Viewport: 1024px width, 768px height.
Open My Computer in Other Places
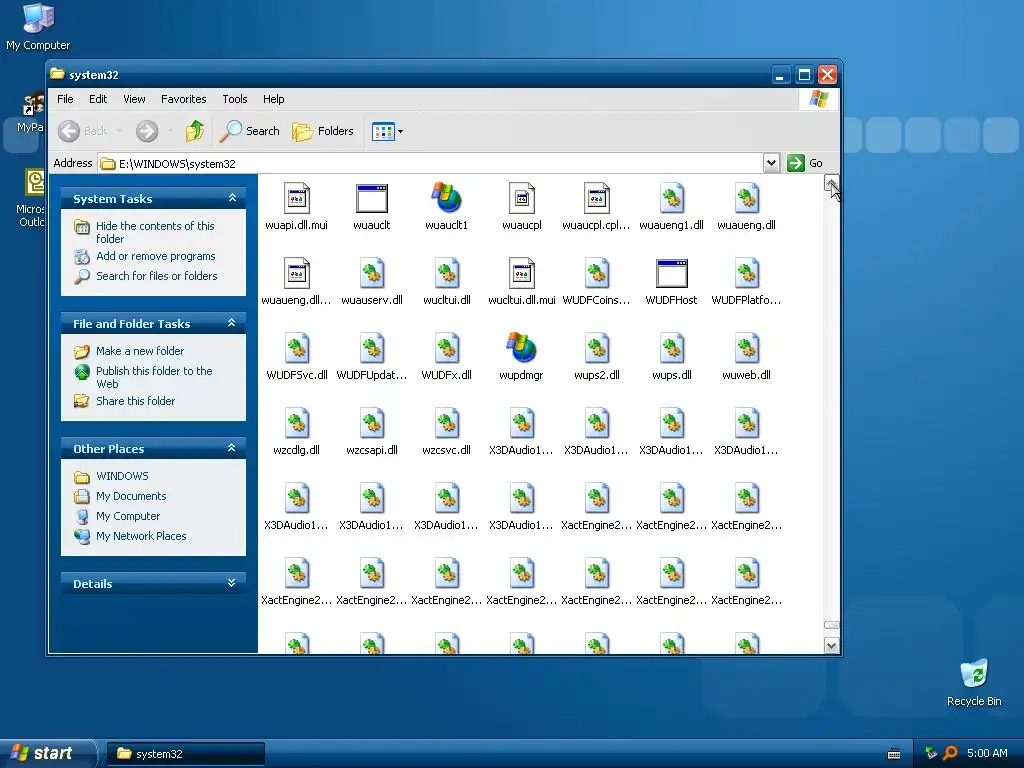[128, 516]
